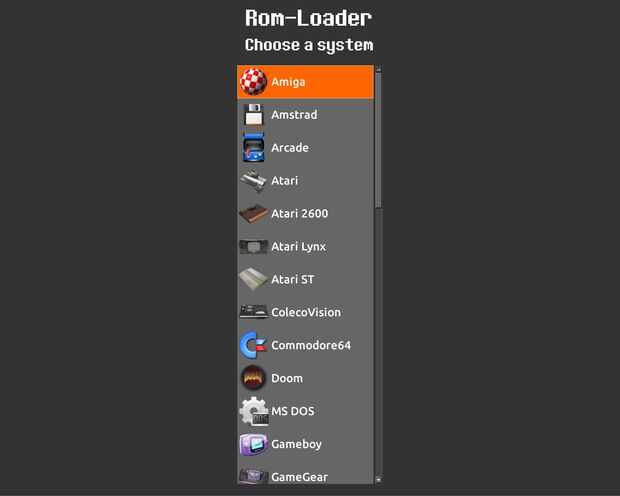Click the Amstrad floppy disk icon
This screenshot has width=620, height=496.
point(253,115)
